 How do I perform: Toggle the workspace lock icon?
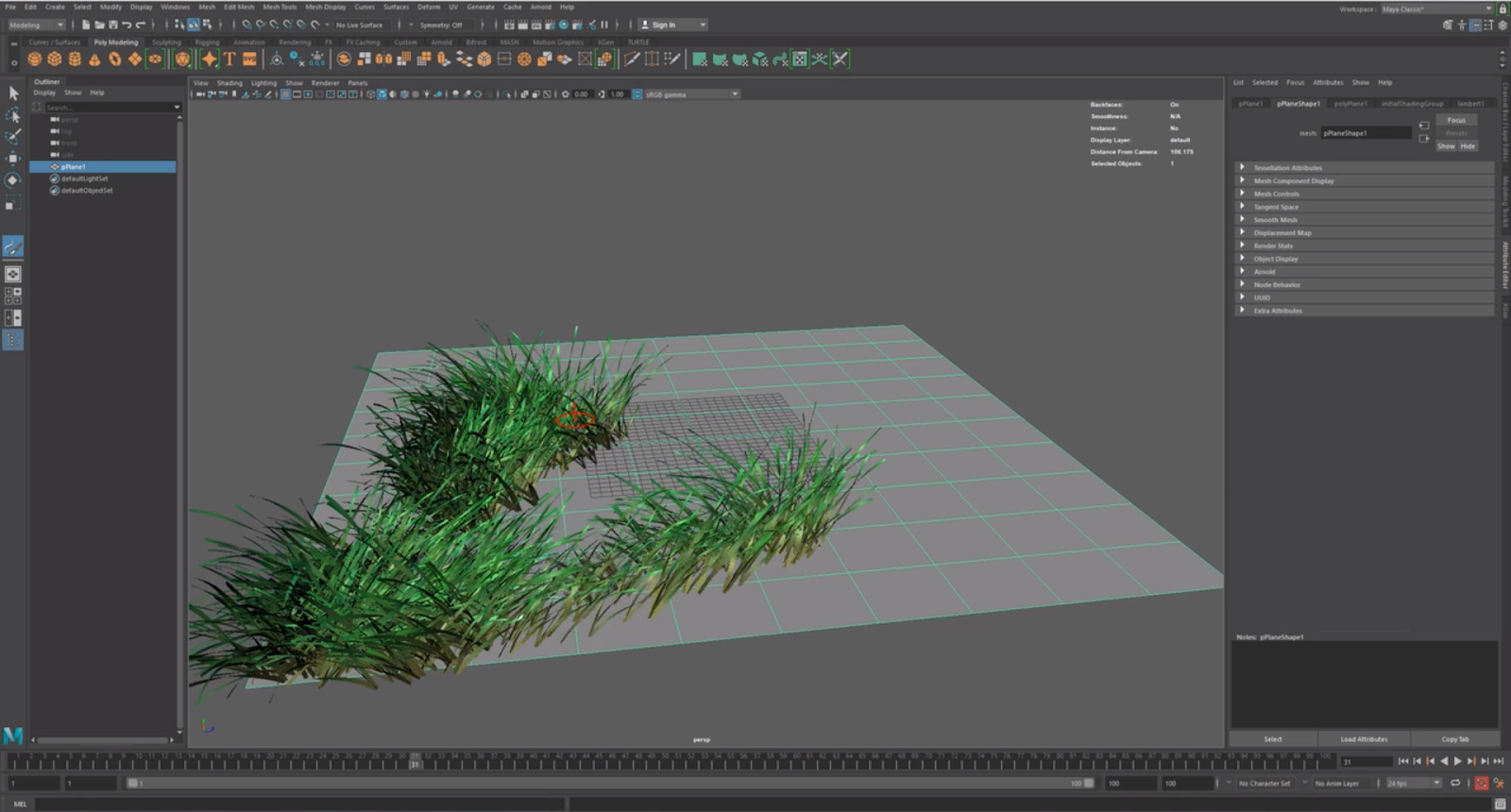tap(1503, 8)
